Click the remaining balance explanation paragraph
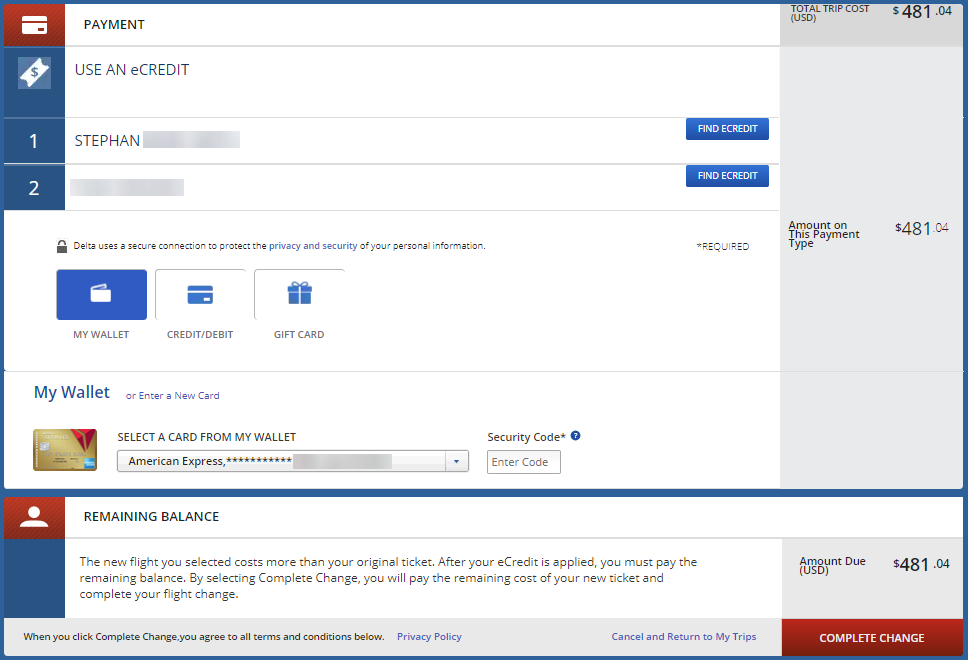968x660 pixels. [x=388, y=578]
